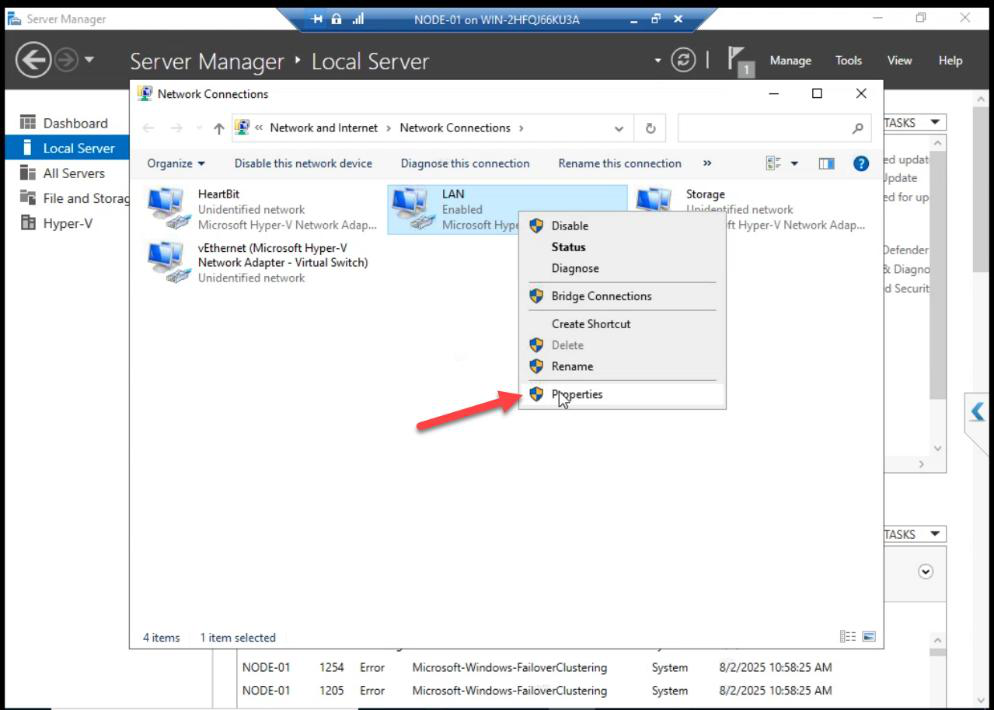994x710 pixels.
Task: Click the Server Manager title bar icon
Action: pyautogui.click(x=14, y=19)
